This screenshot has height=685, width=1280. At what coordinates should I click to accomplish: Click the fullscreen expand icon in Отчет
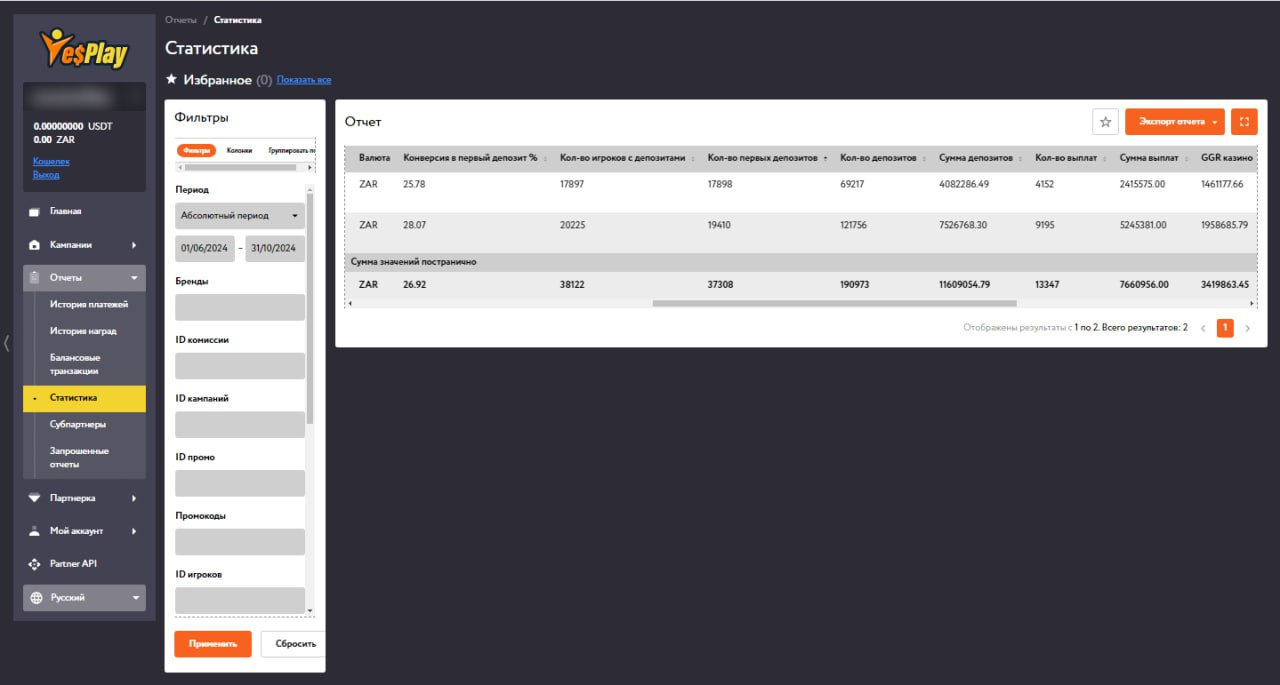(x=1244, y=122)
